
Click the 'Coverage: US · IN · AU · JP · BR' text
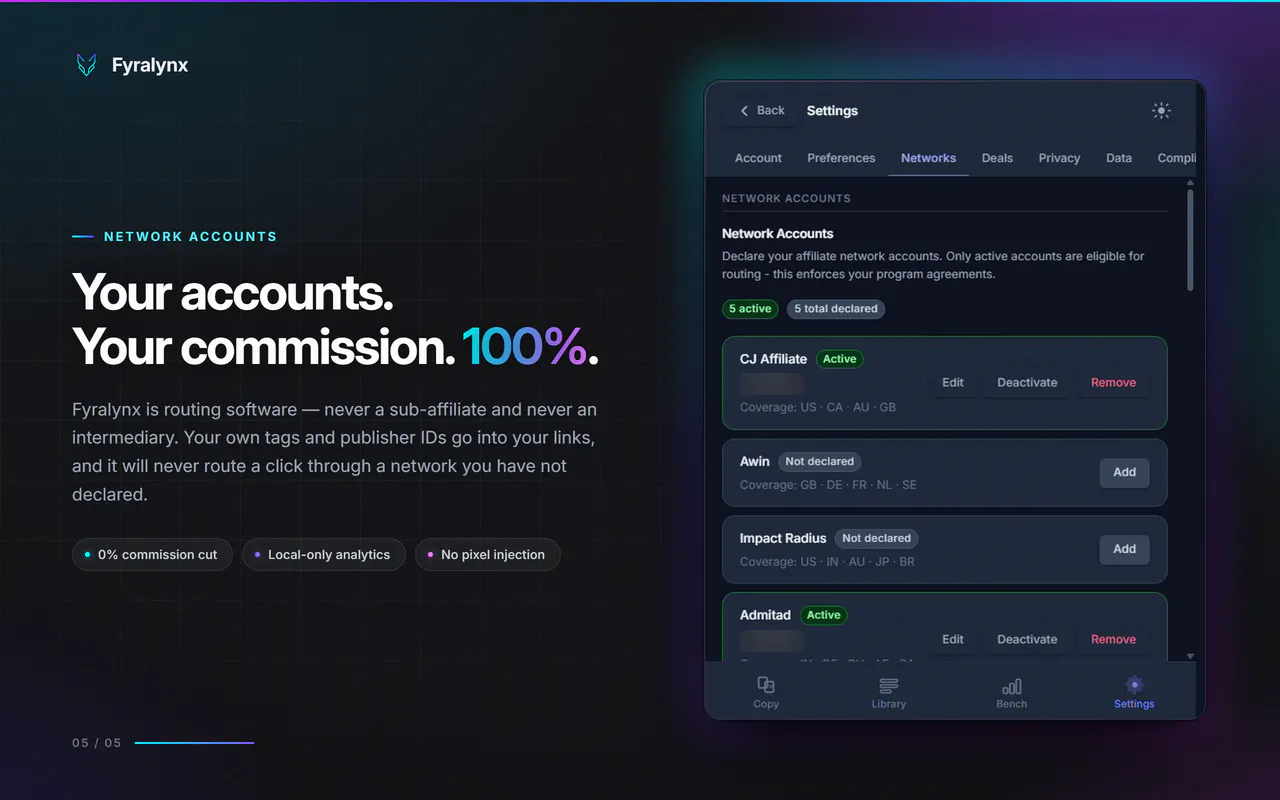coord(827,562)
